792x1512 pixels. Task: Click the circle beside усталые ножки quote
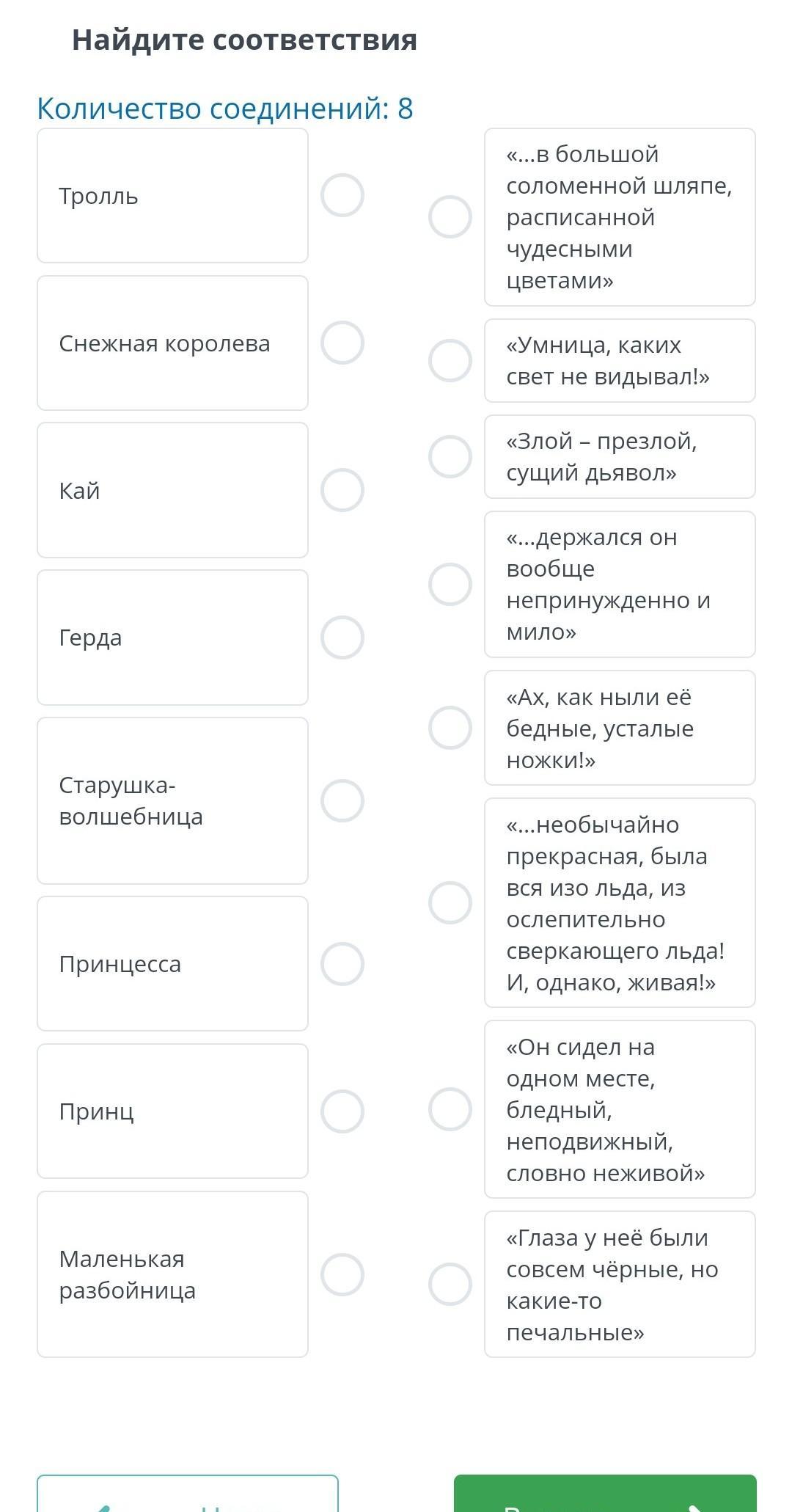tap(450, 728)
